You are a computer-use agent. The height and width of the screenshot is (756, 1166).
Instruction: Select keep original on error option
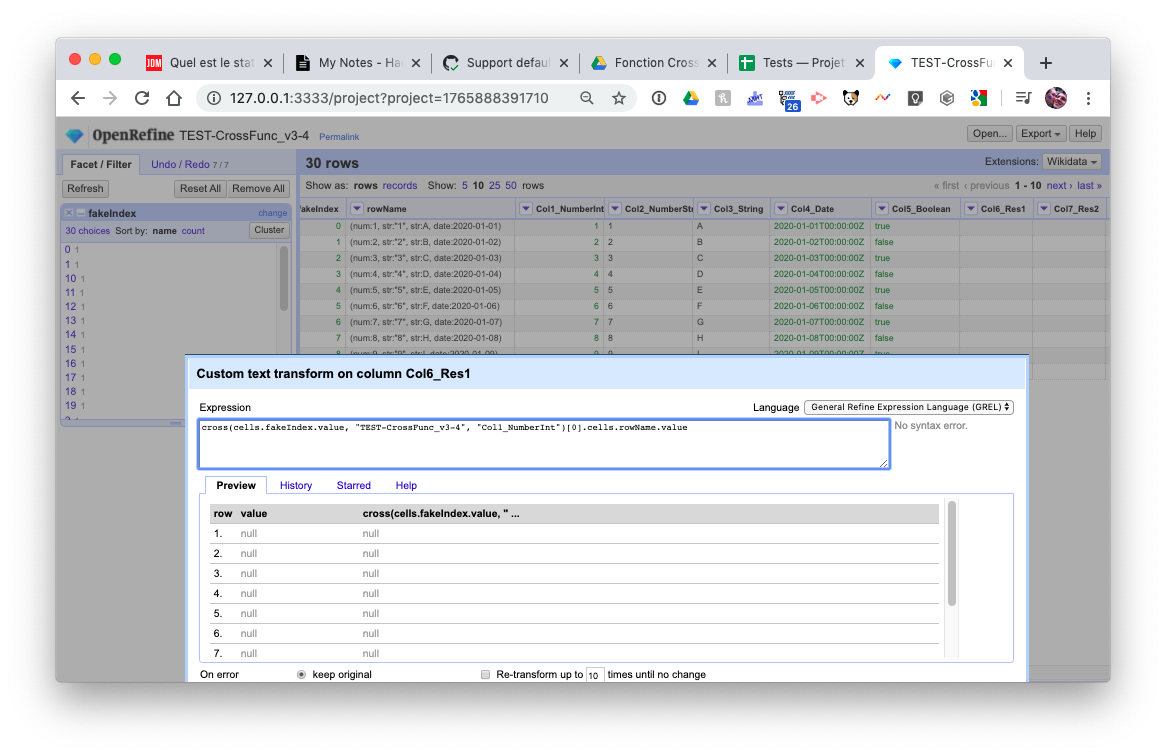(x=301, y=675)
